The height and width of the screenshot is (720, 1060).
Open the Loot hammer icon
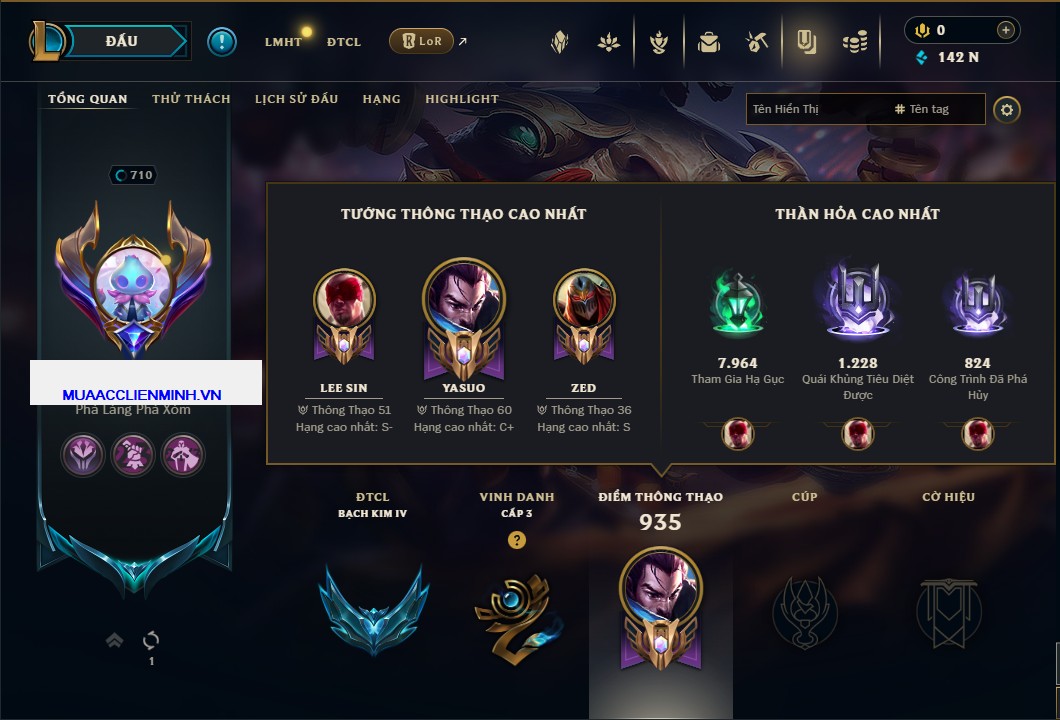tap(757, 43)
